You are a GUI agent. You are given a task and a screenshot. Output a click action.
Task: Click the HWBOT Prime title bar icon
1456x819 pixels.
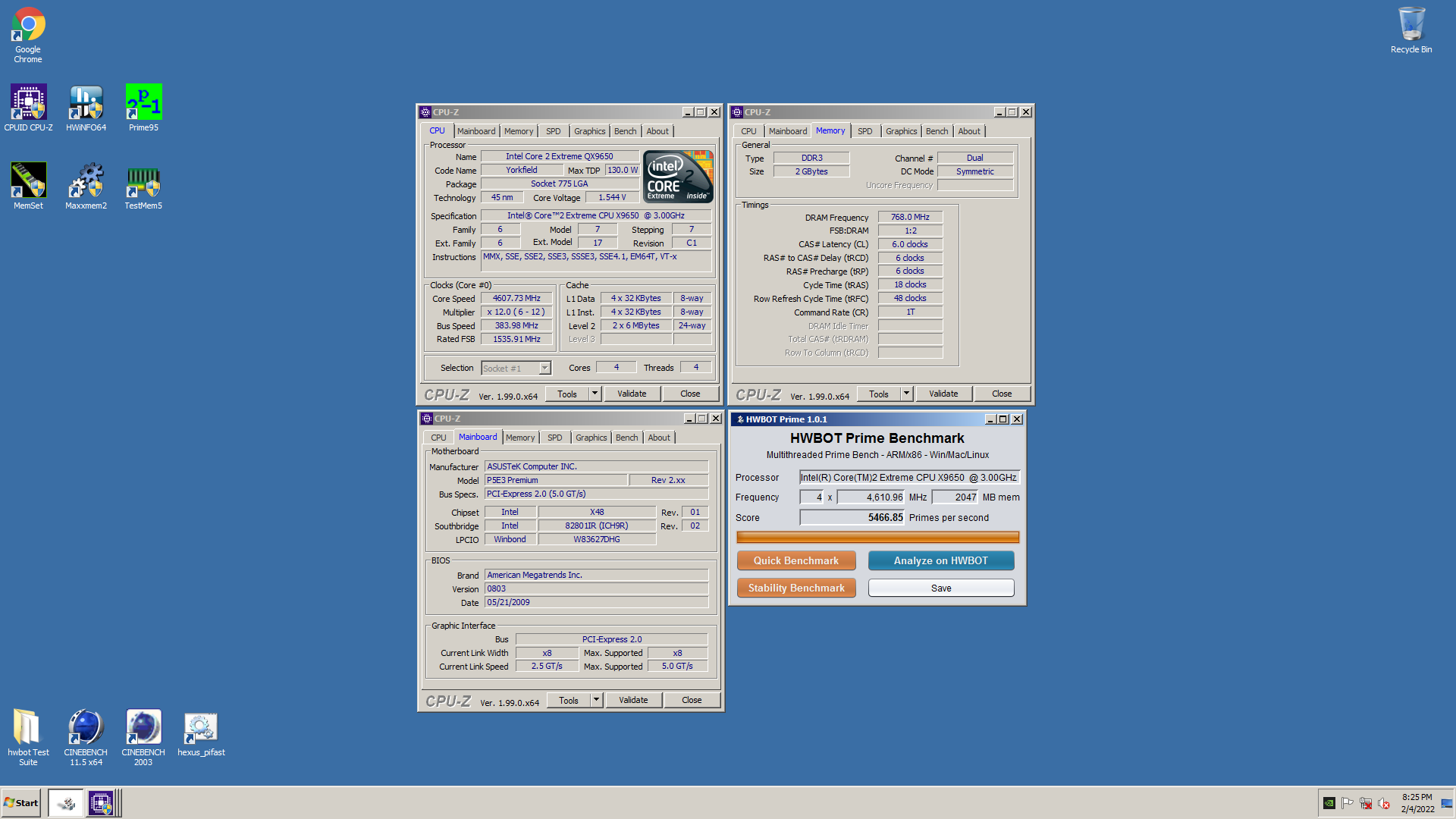coord(740,419)
